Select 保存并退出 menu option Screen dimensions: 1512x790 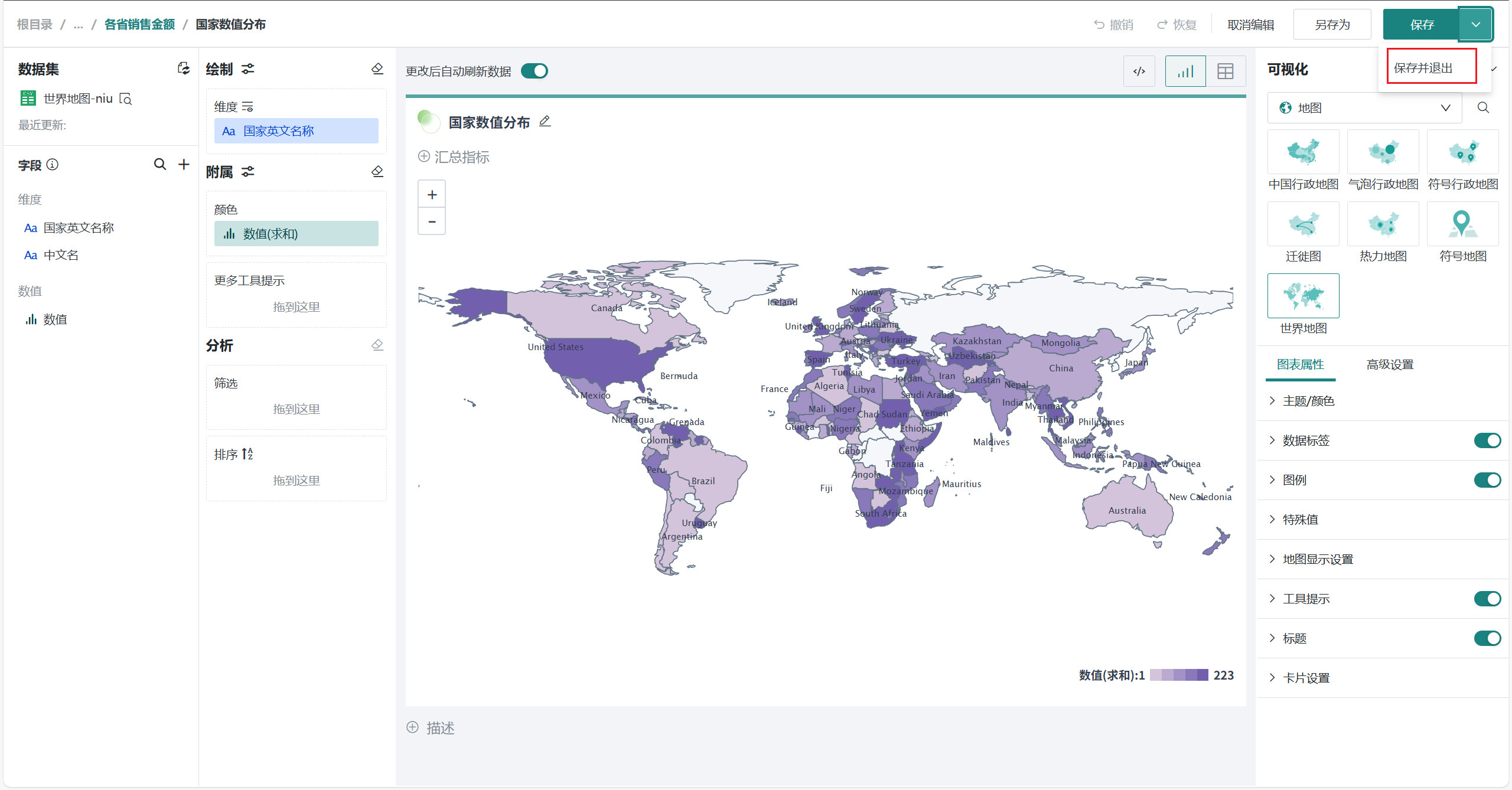(x=1423, y=68)
